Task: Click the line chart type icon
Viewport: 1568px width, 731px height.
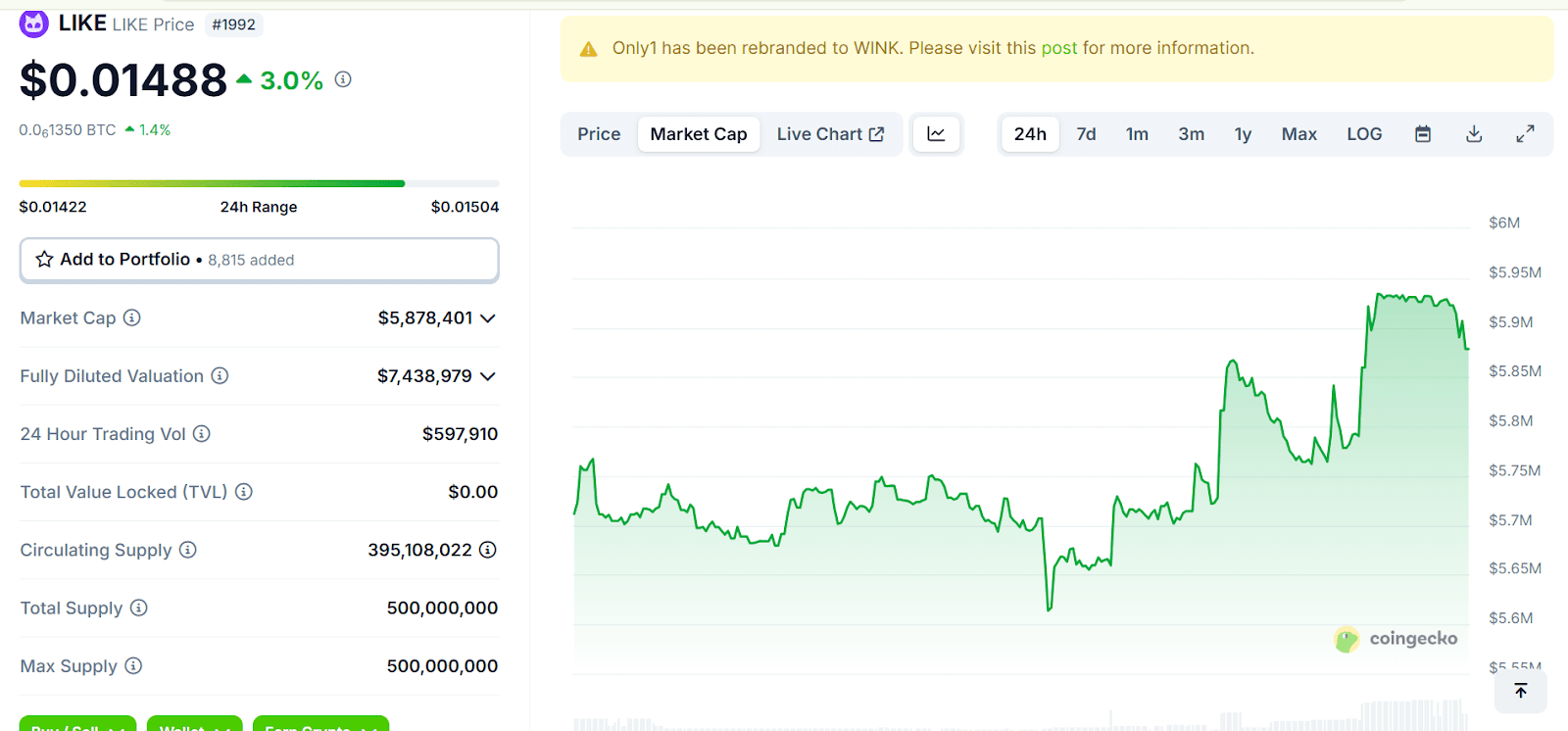Action: (x=936, y=134)
